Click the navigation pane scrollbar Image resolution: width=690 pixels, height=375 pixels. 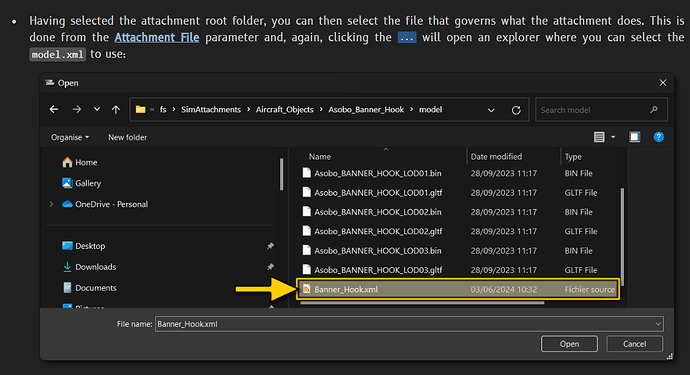(281, 174)
